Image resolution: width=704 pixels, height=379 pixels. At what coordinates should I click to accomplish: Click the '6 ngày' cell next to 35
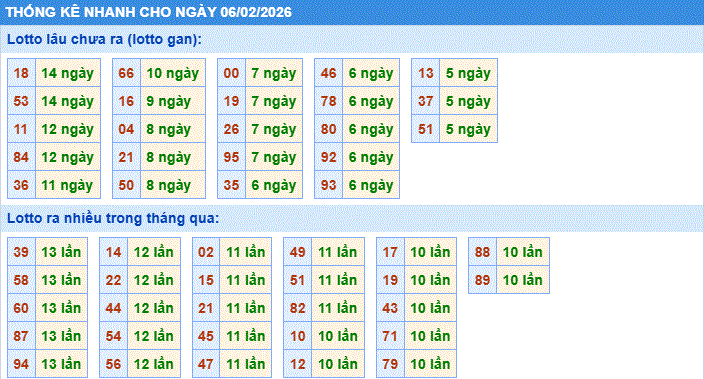coord(274,185)
